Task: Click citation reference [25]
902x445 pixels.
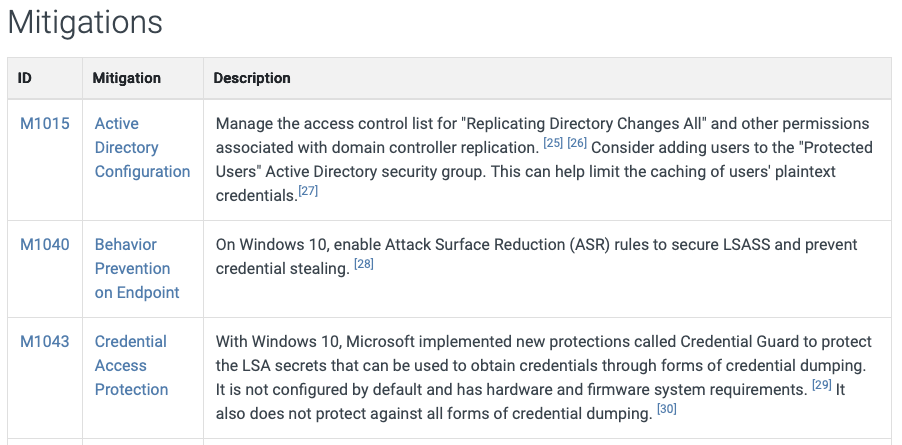Action: (x=553, y=144)
